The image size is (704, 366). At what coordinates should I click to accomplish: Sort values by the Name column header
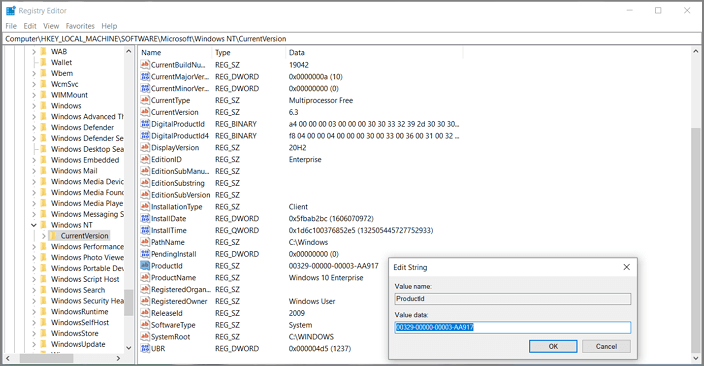point(175,53)
